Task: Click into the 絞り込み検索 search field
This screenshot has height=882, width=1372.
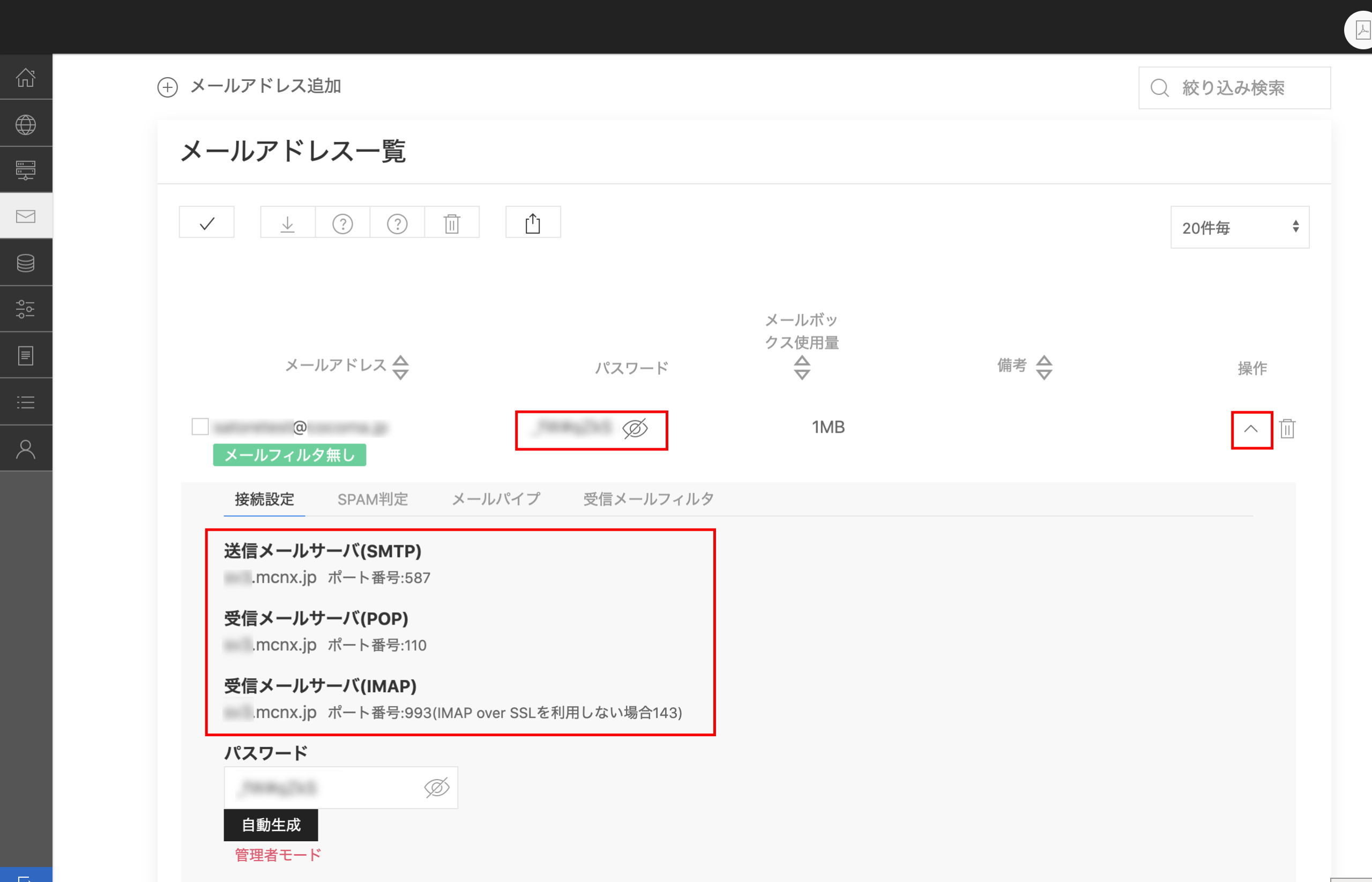Action: 1235,87
